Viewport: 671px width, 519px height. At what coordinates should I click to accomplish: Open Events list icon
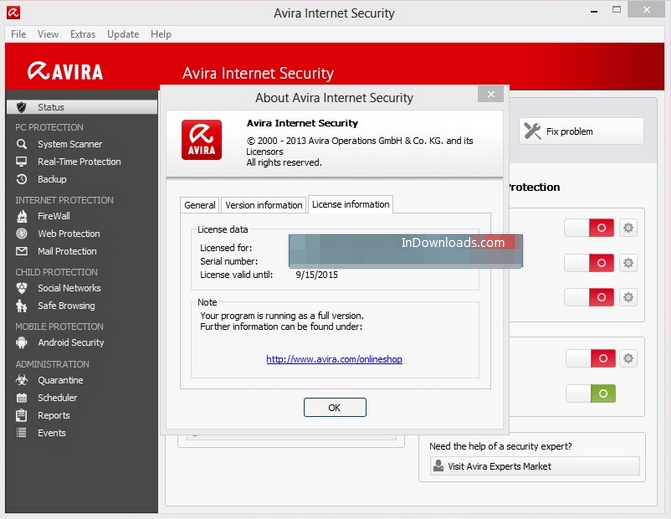[x=21, y=433]
